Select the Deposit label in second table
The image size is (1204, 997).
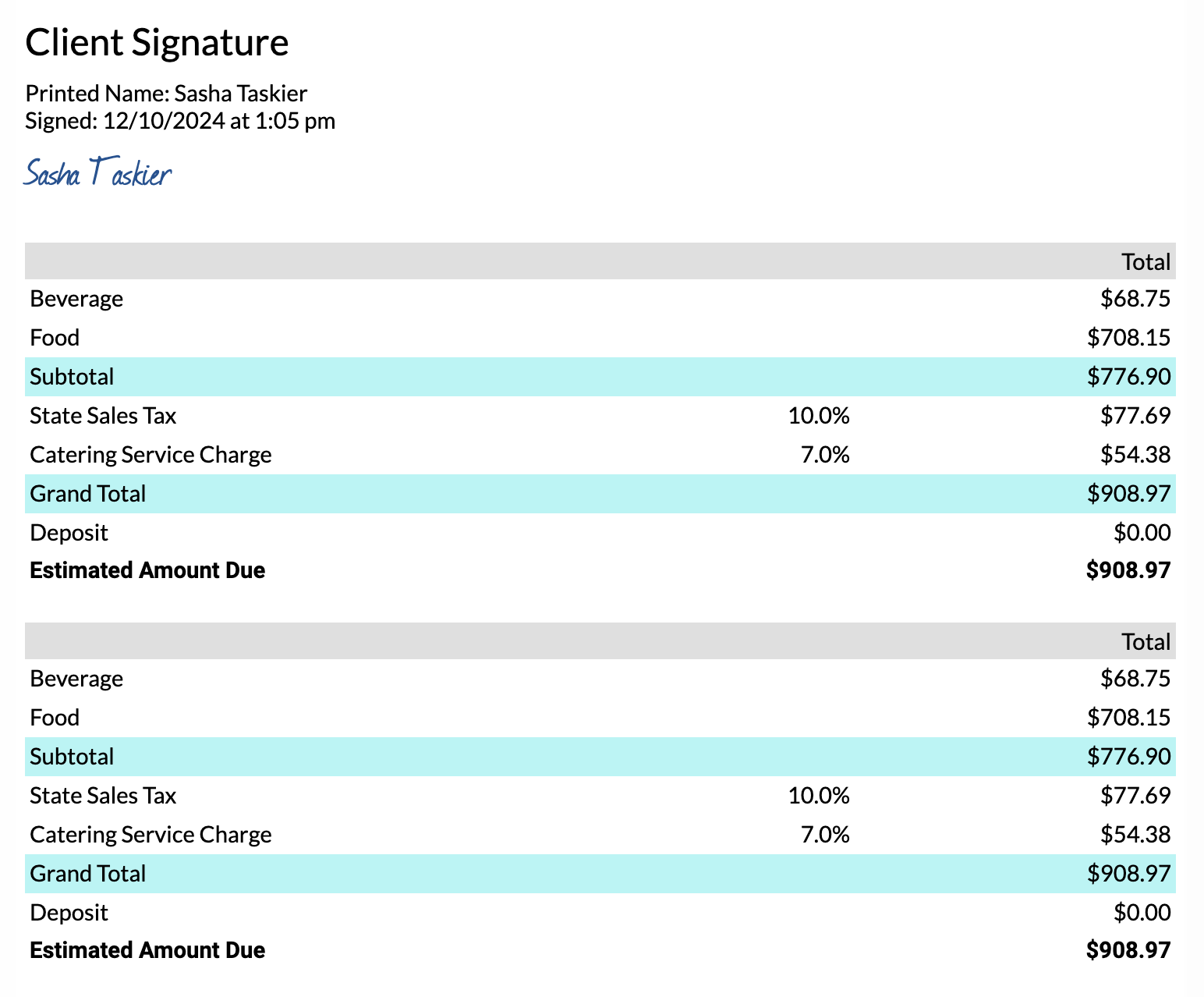pyautogui.click(x=69, y=913)
